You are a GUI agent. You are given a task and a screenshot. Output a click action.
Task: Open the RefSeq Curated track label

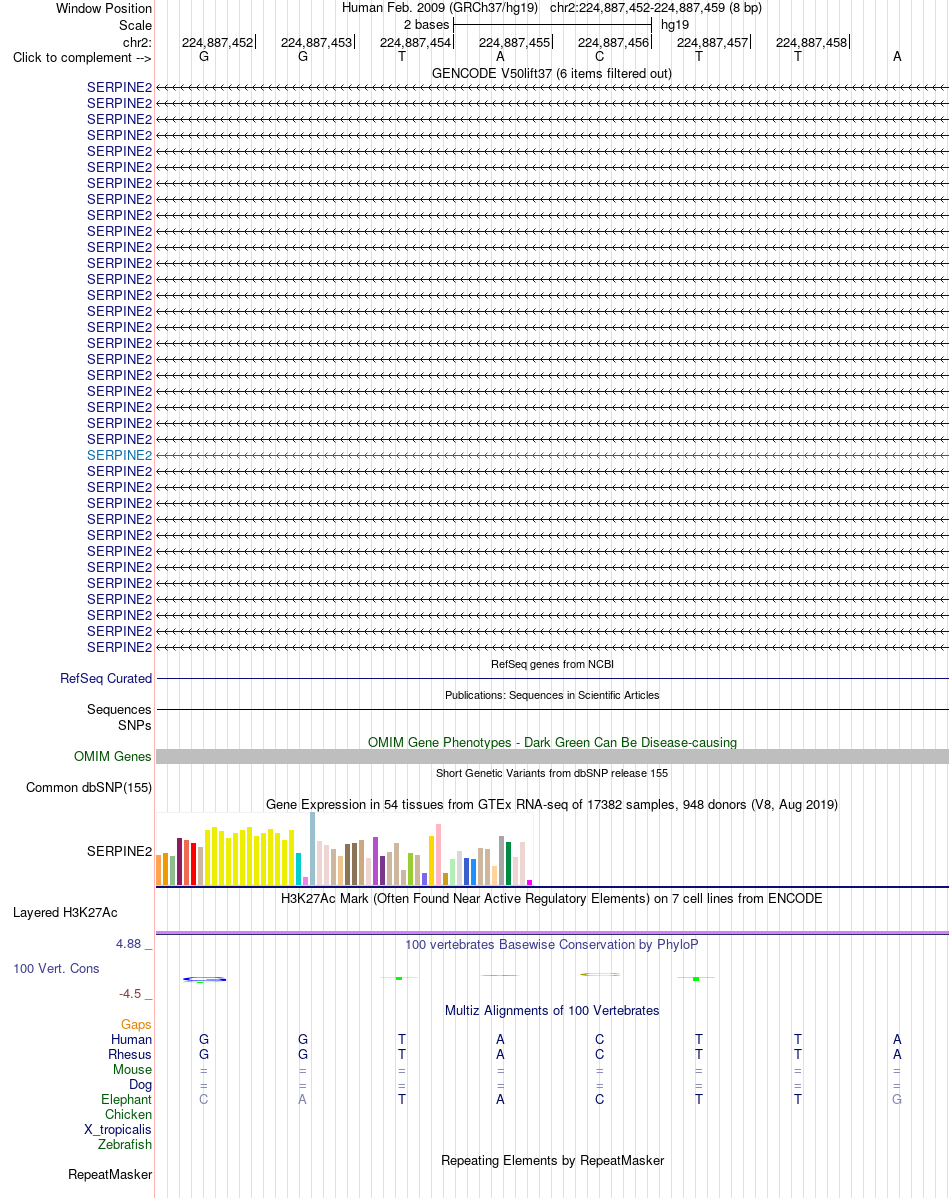106,678
